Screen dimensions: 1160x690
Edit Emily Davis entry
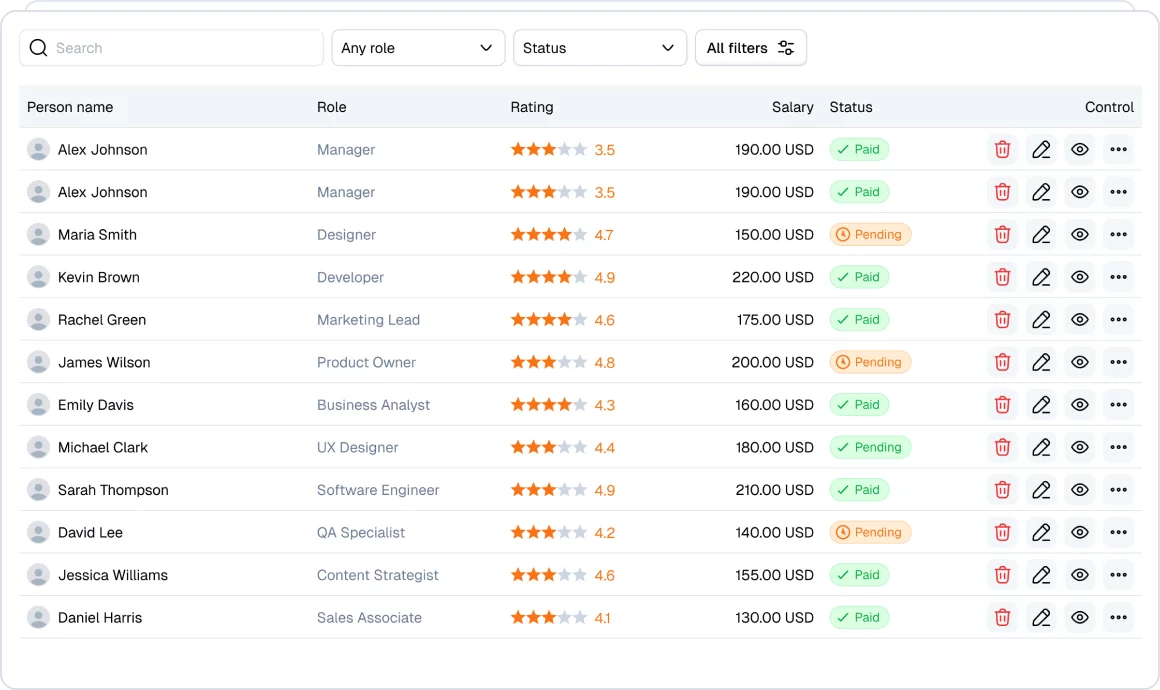click(x=1041, y=405)
